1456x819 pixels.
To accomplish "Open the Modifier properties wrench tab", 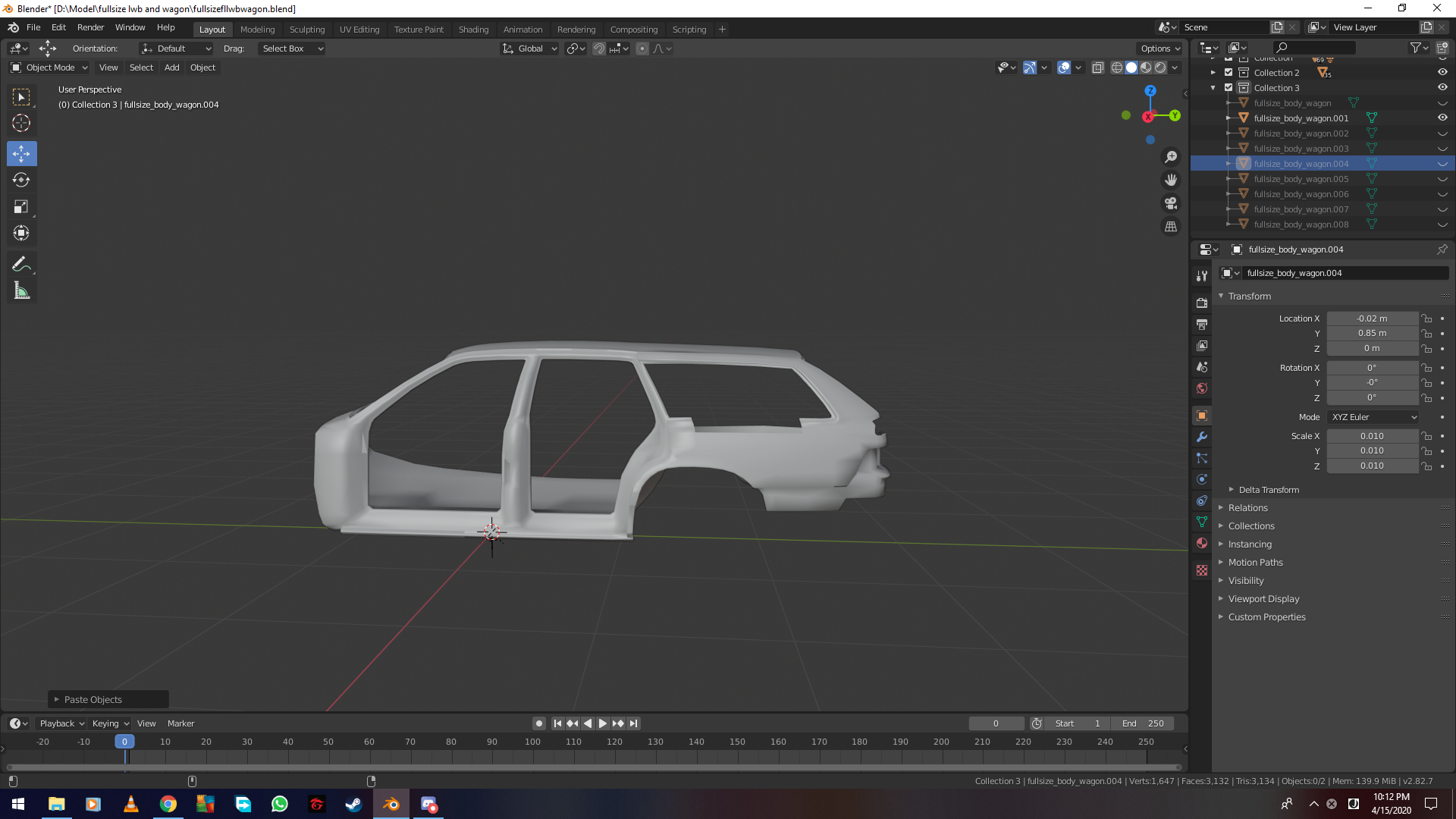I will 1202,437.
